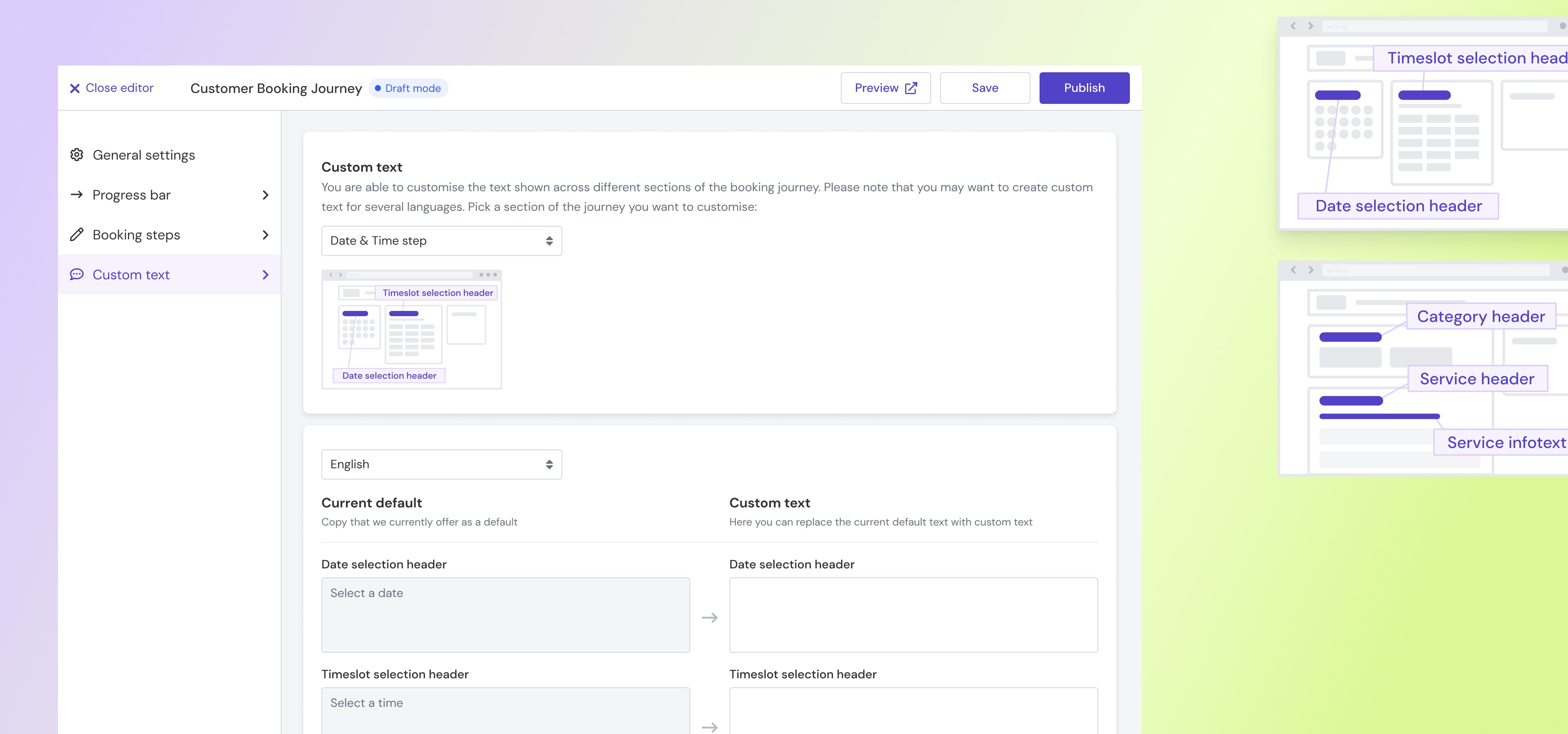Open the General settings menu item
The image size is (1568, 734).
pos(144,155)
